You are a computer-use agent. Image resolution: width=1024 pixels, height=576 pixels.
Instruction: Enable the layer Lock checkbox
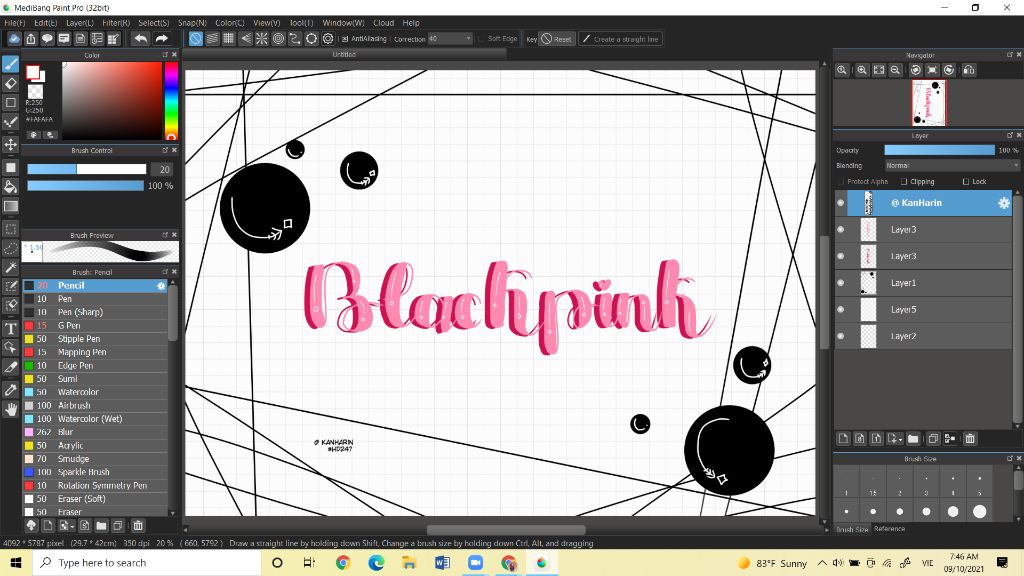pyautogui.click(x=966, y=182)
